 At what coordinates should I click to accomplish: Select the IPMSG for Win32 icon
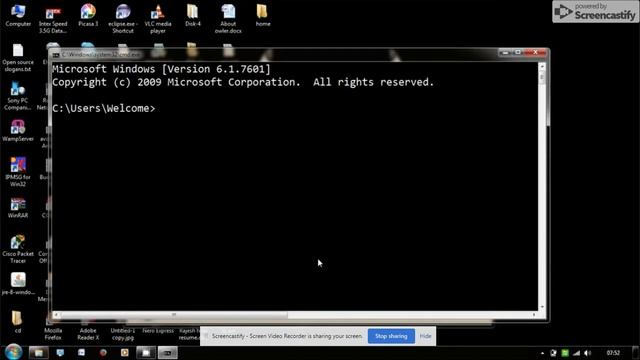pyautogui.click(x=18, y=172)
